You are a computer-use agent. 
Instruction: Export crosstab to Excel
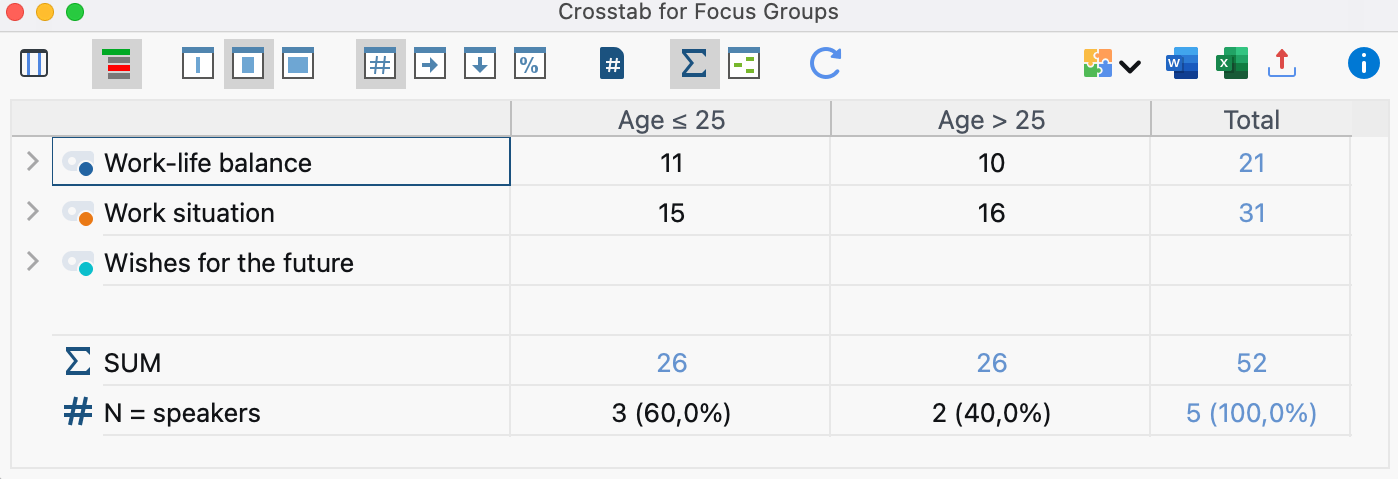coord(1231,64)
